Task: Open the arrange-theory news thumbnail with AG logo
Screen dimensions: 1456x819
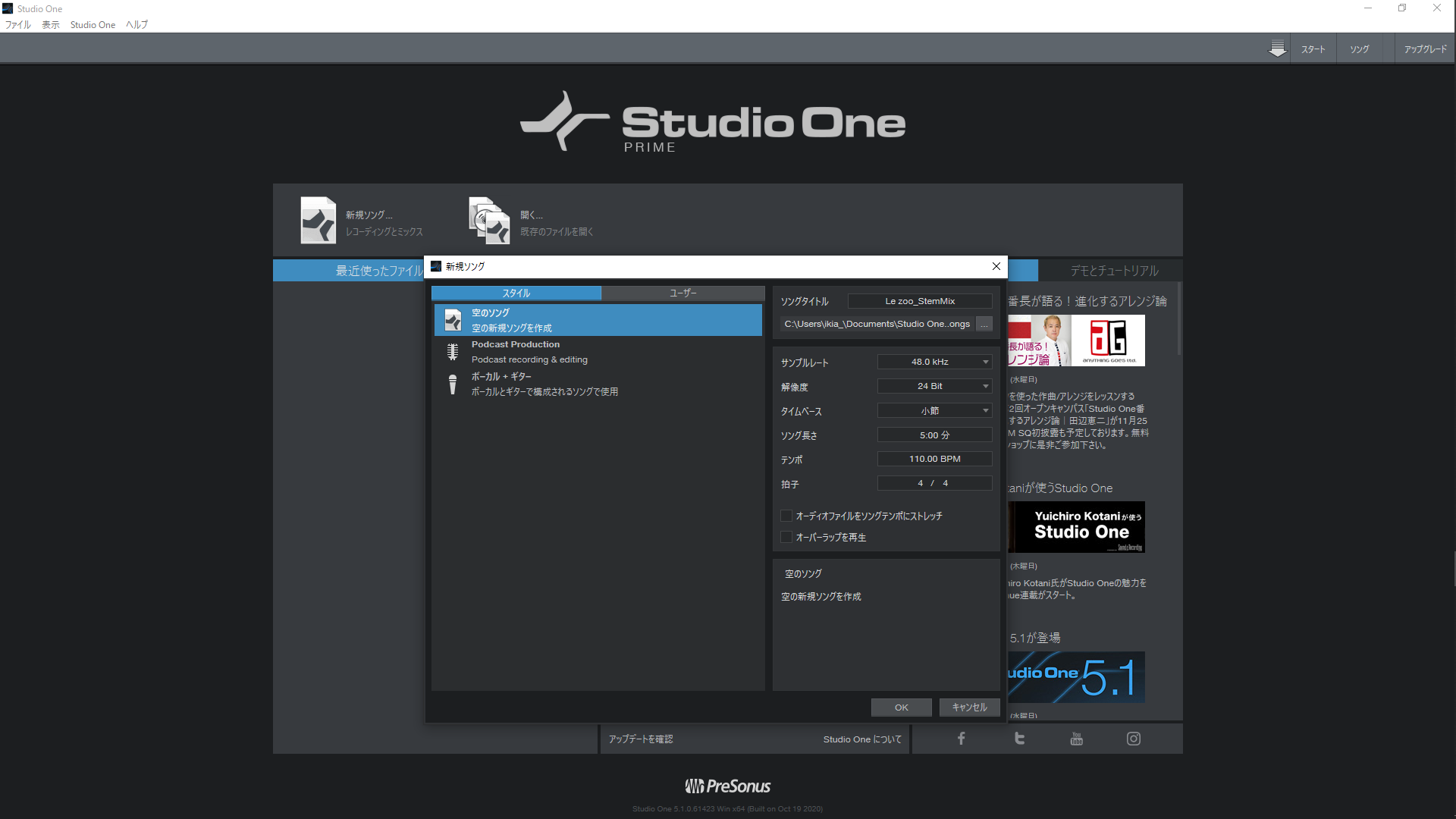Action: coord(1076,340)
